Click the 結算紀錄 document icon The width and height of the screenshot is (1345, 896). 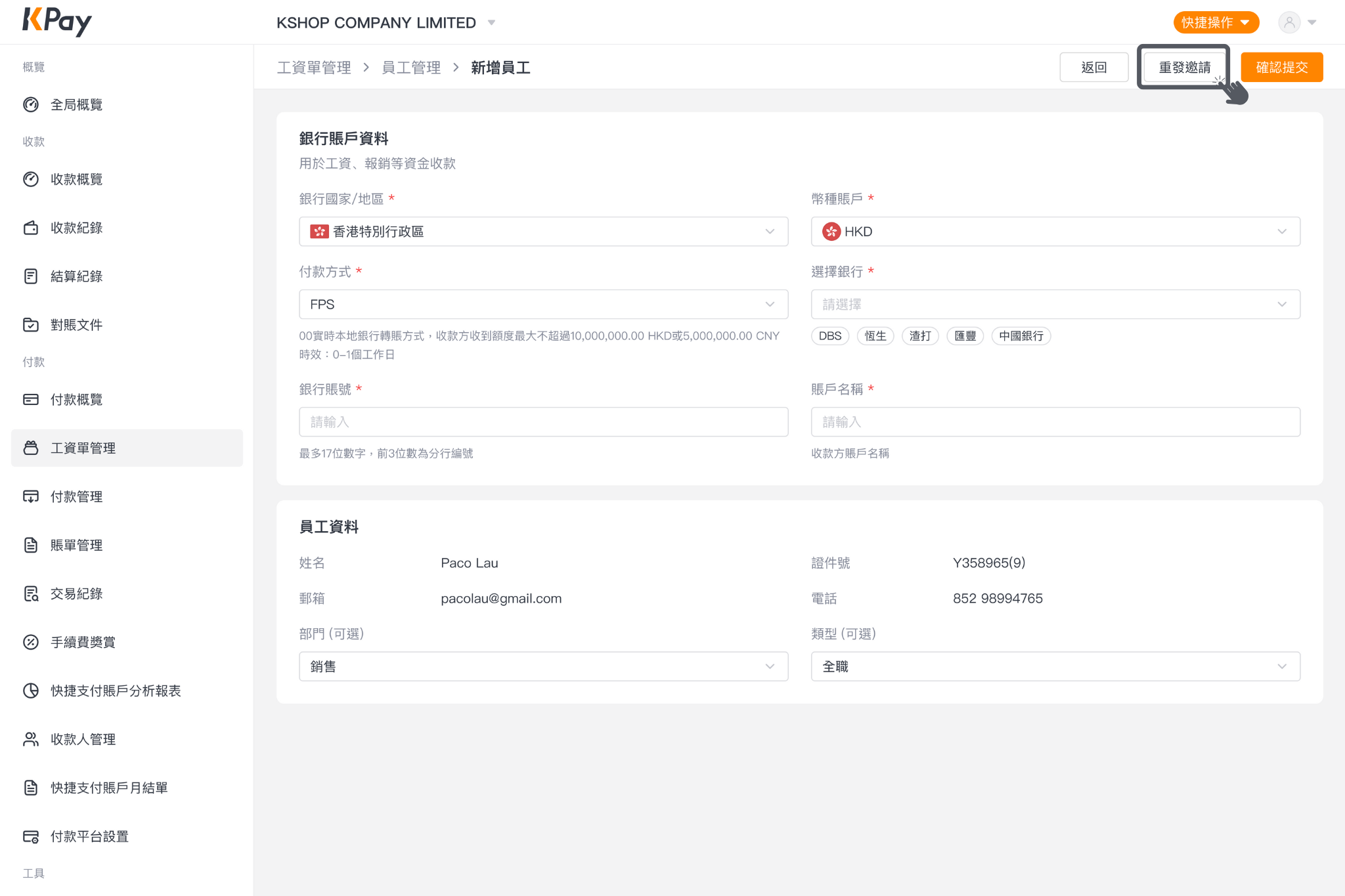click(x=31, y=276)
